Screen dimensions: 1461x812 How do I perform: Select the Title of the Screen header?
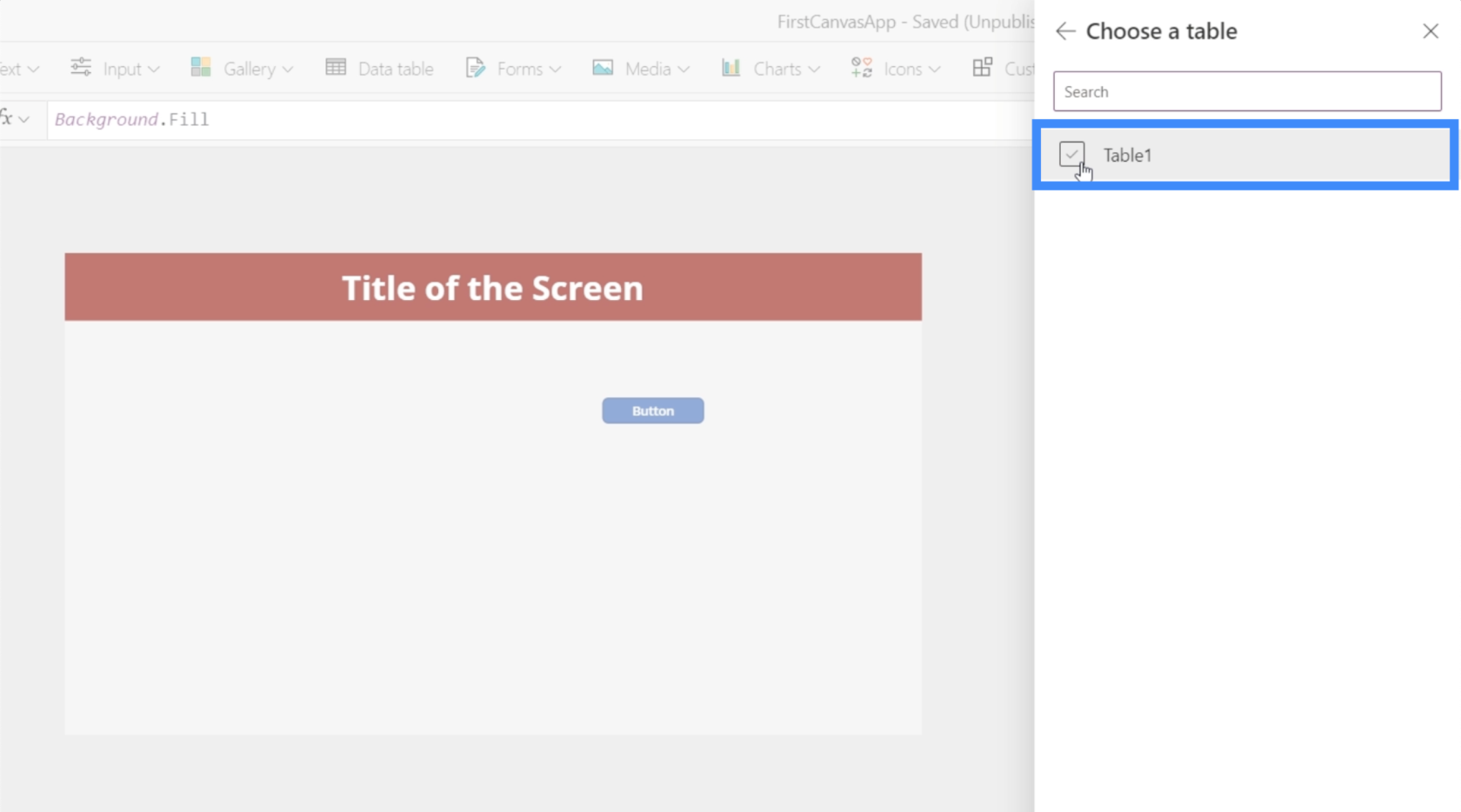click(492, 287)
